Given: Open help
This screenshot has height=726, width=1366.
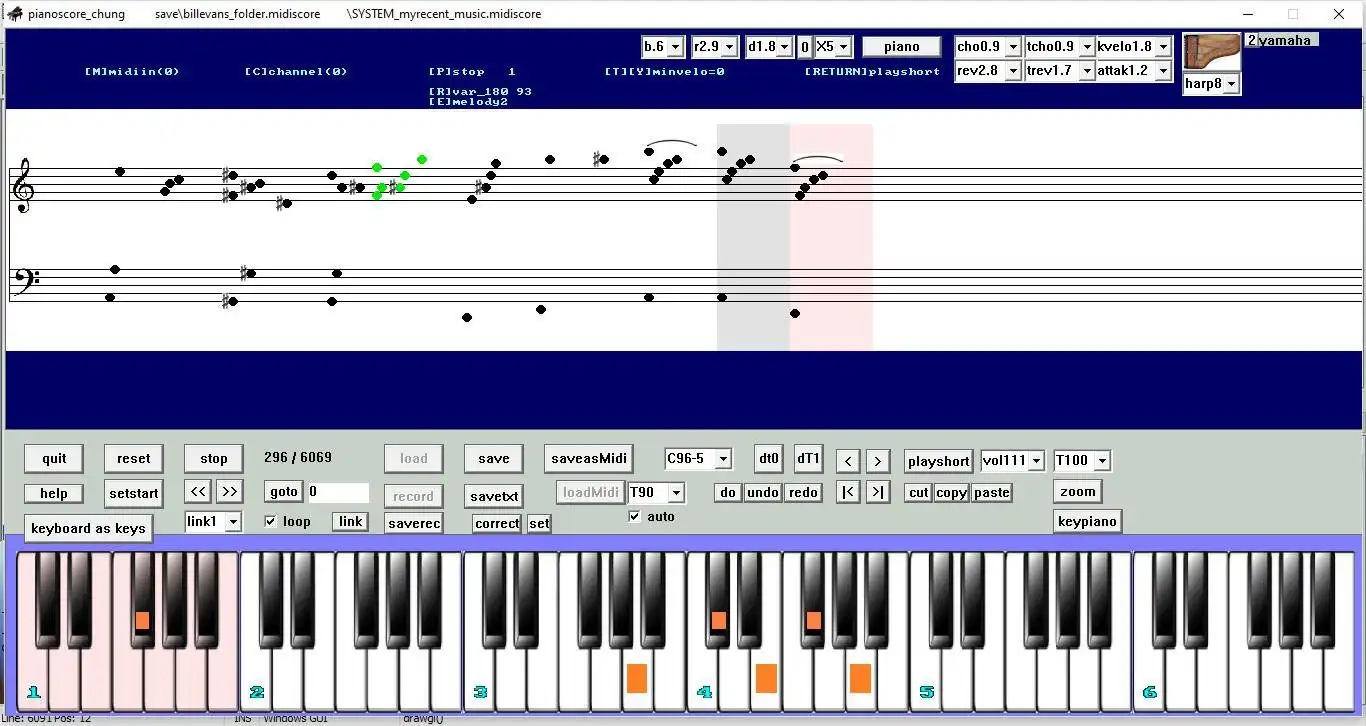Looking at the screenshot, I should coord(54,494).
